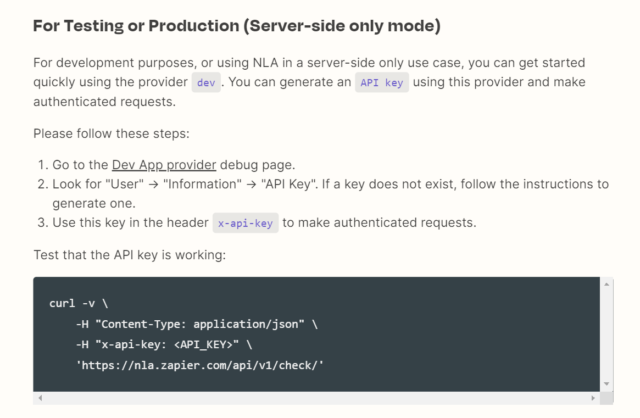Click the Content-Type header code line
This screenshot has width=640, height=418.
197,324
